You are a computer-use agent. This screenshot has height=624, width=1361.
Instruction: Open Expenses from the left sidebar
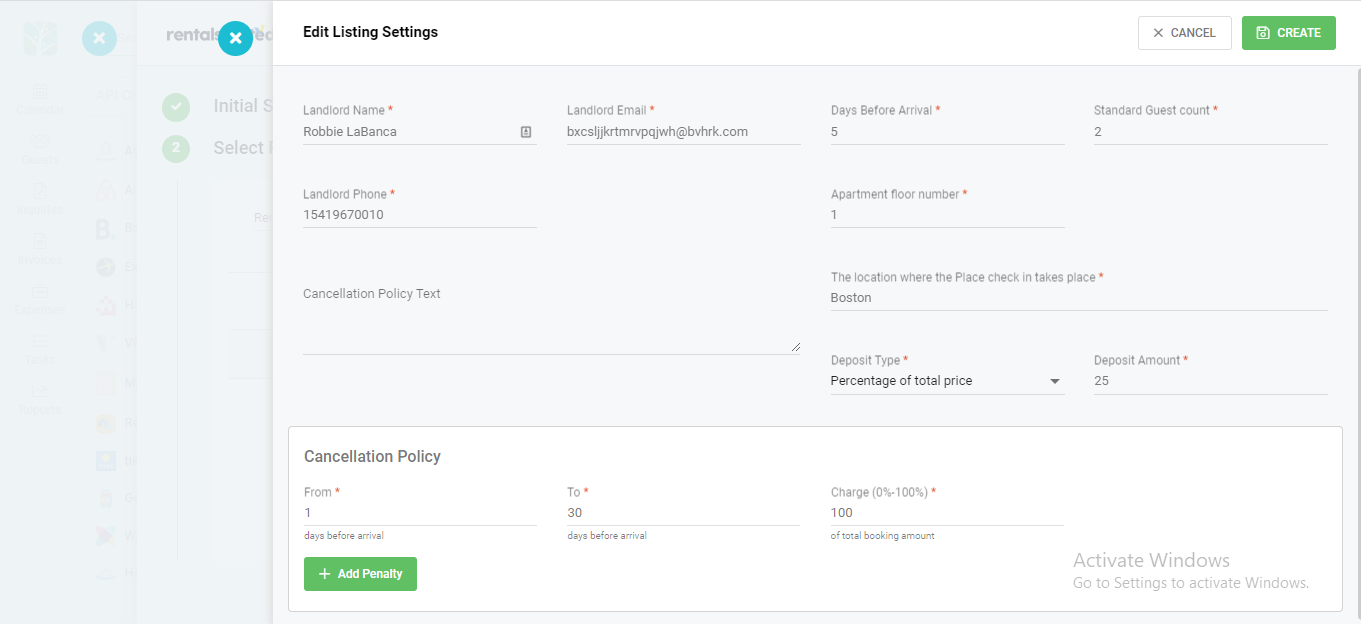[x=40, y=298]
